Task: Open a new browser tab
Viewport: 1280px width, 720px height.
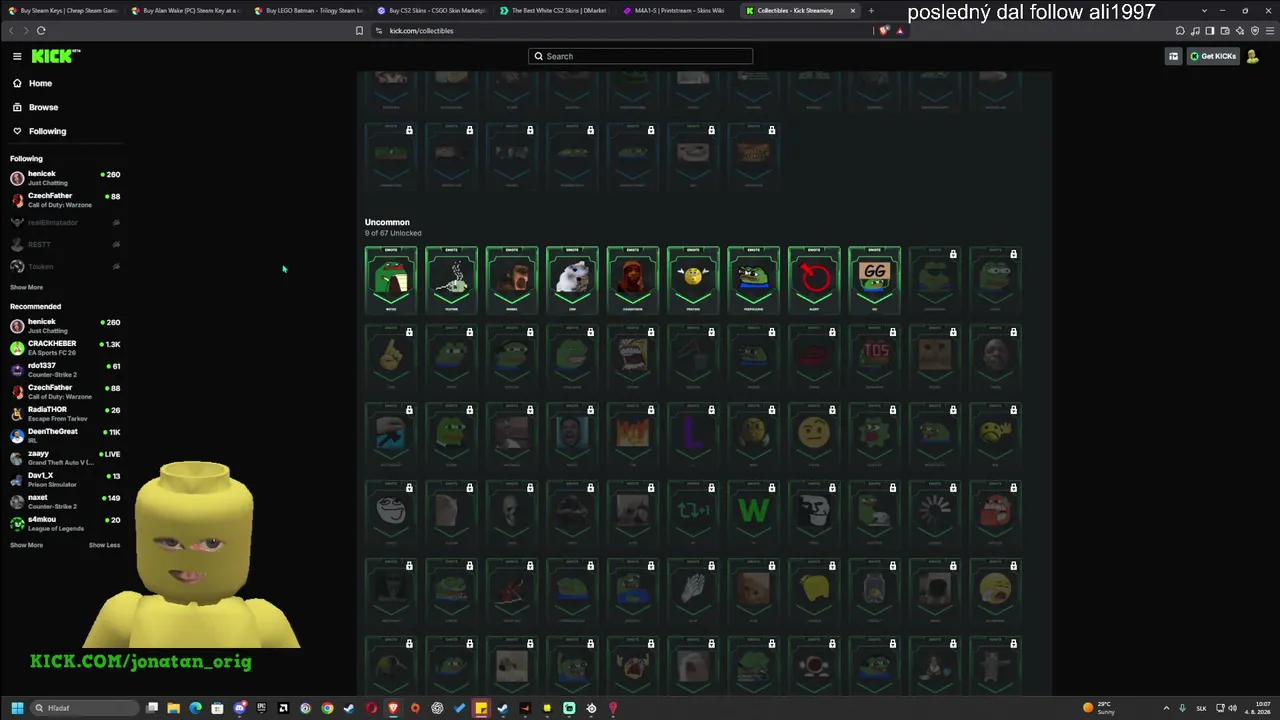Action: coord(871,11)
